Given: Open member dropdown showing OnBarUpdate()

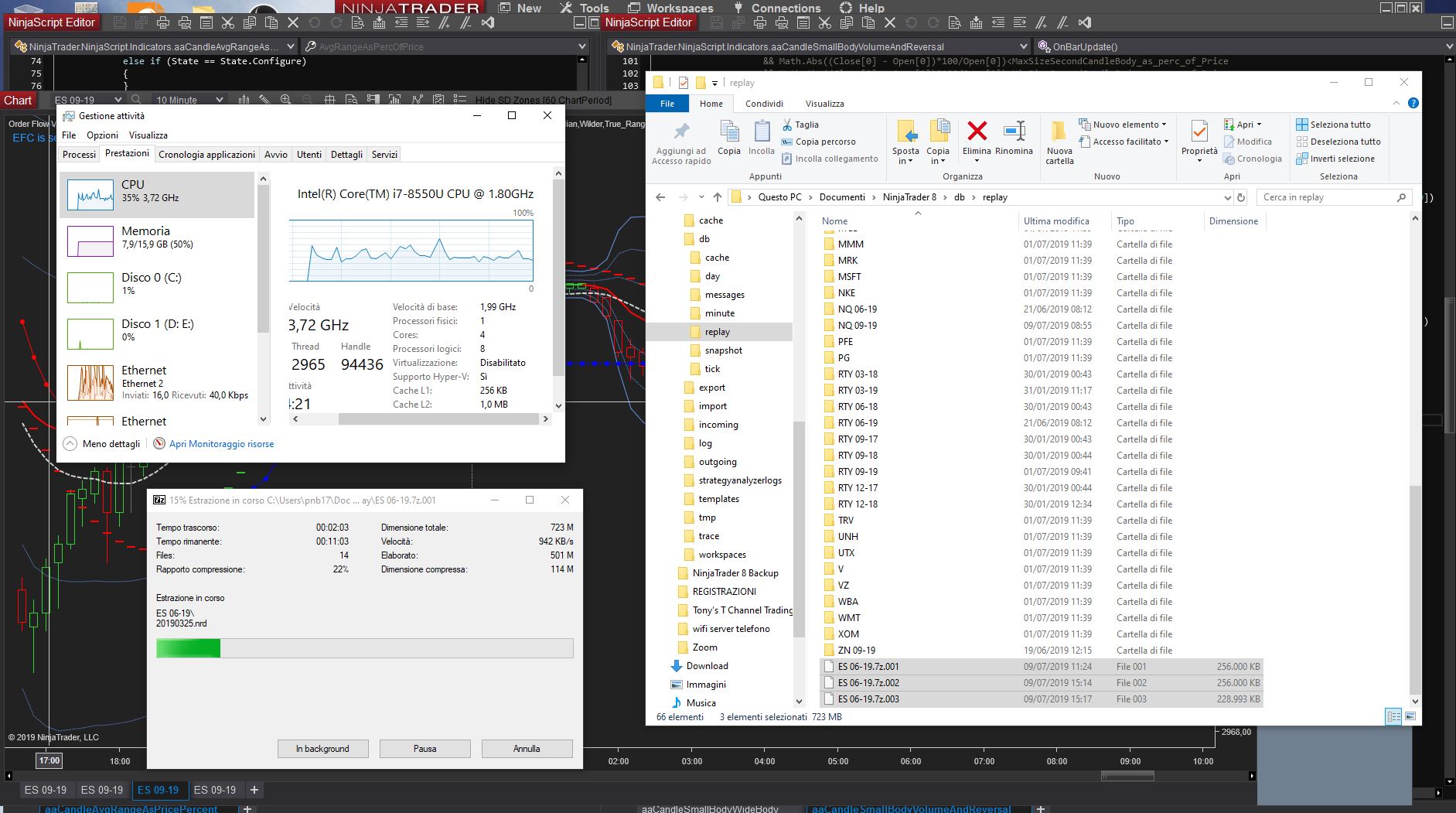Looking at the screenshot, I should [x=1450, y=46].
